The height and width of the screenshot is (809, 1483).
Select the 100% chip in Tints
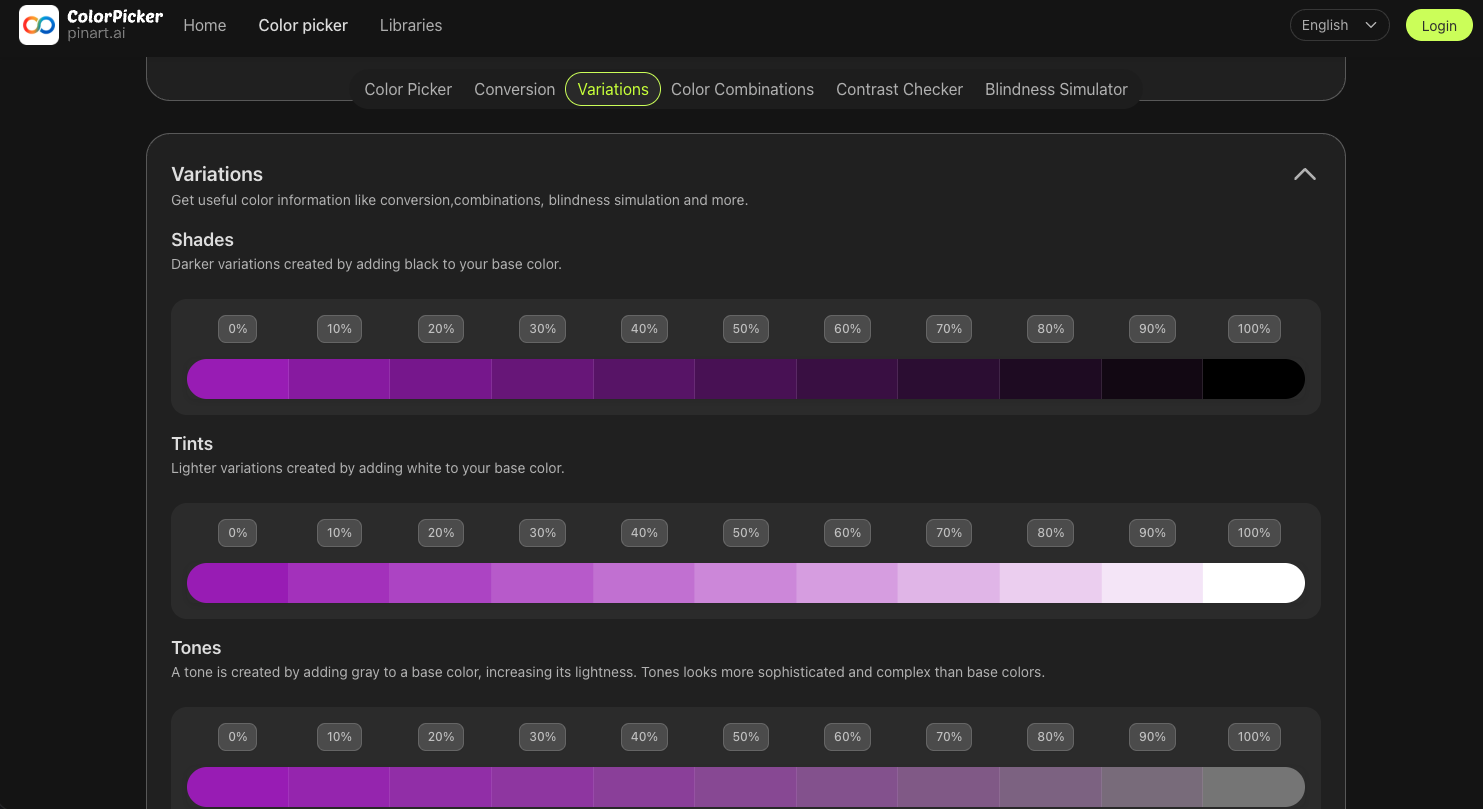(1253, 532)
